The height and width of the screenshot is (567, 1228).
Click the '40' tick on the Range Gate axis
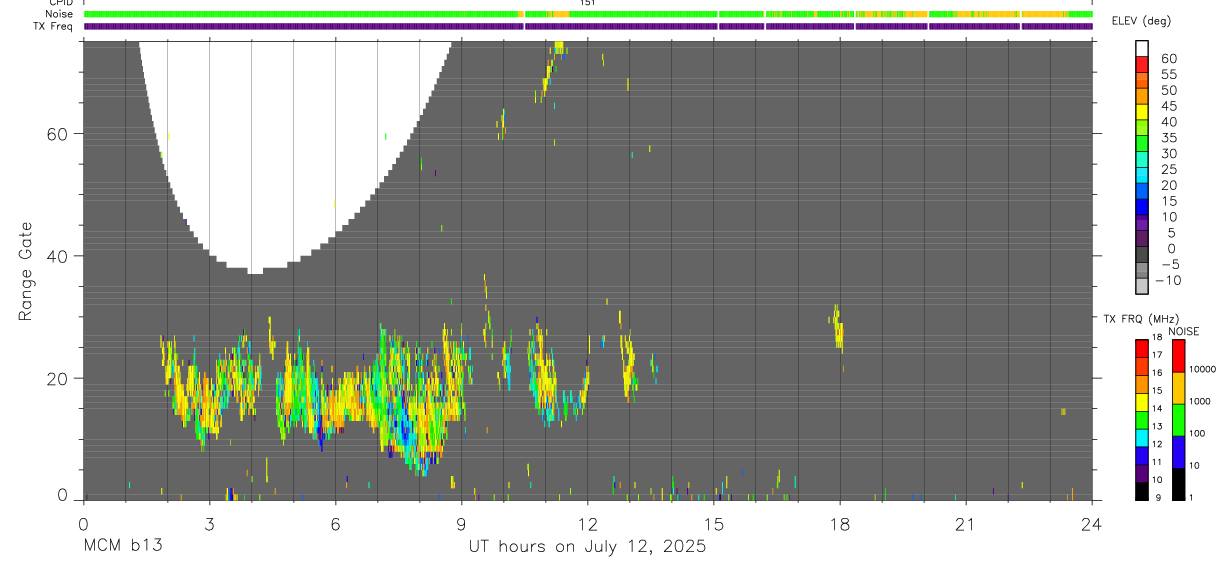click(x=58, y=256)
